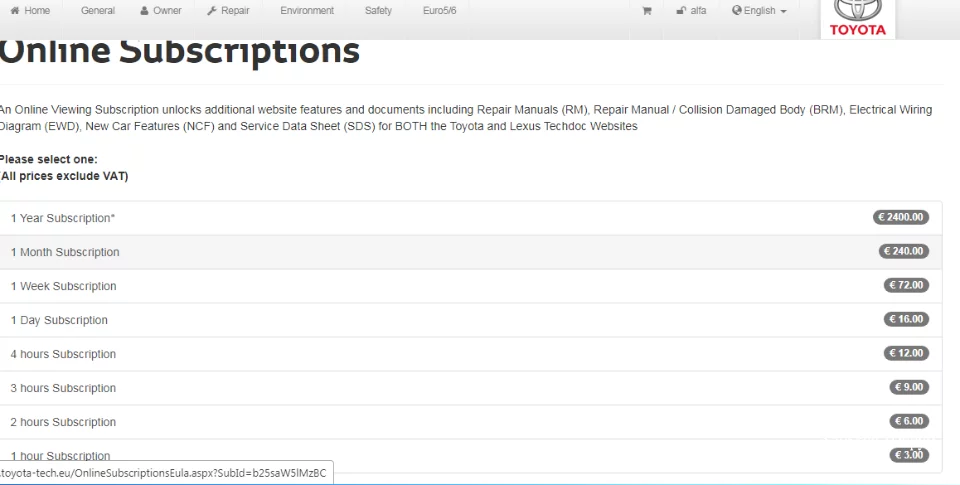Click the unlock icon beside alfa

(x=681, y=10)
